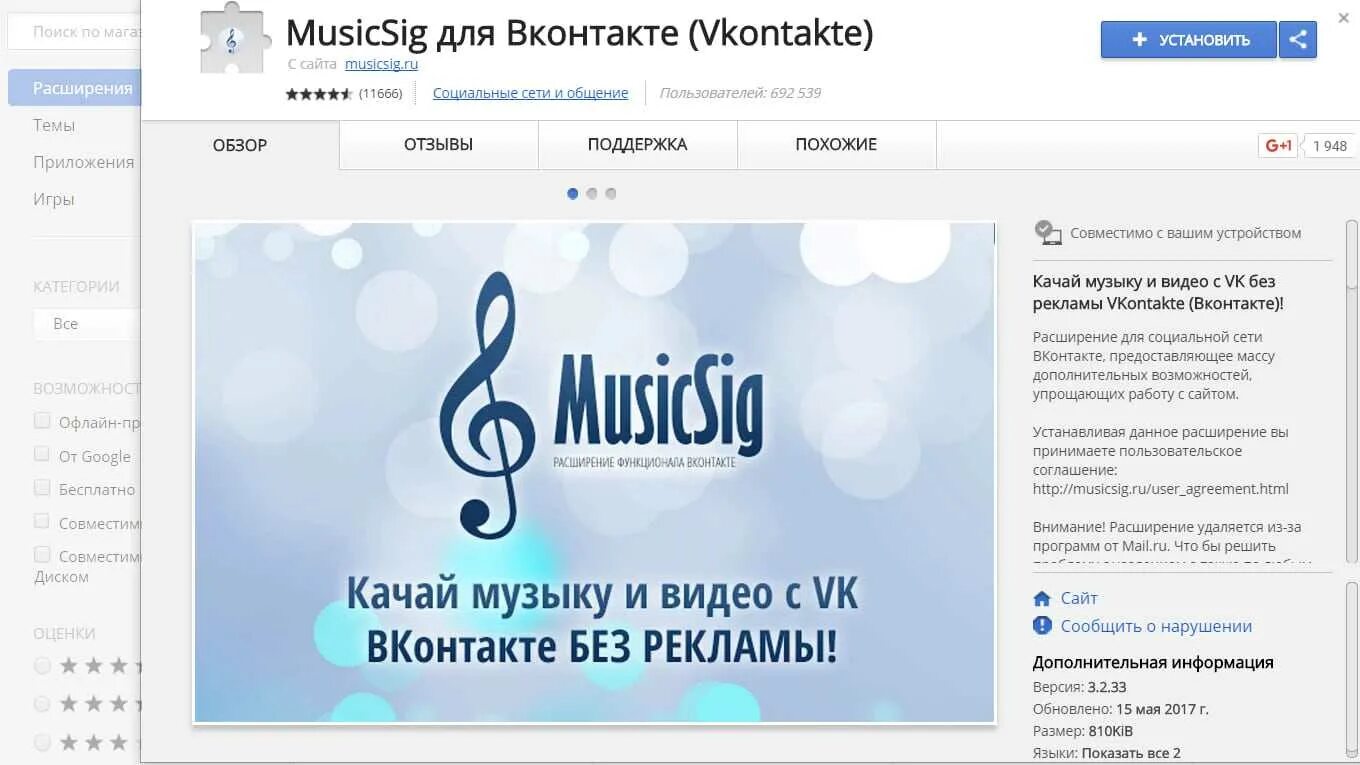Toggle the Совместимые с Диском checkbox

[42, 554]
